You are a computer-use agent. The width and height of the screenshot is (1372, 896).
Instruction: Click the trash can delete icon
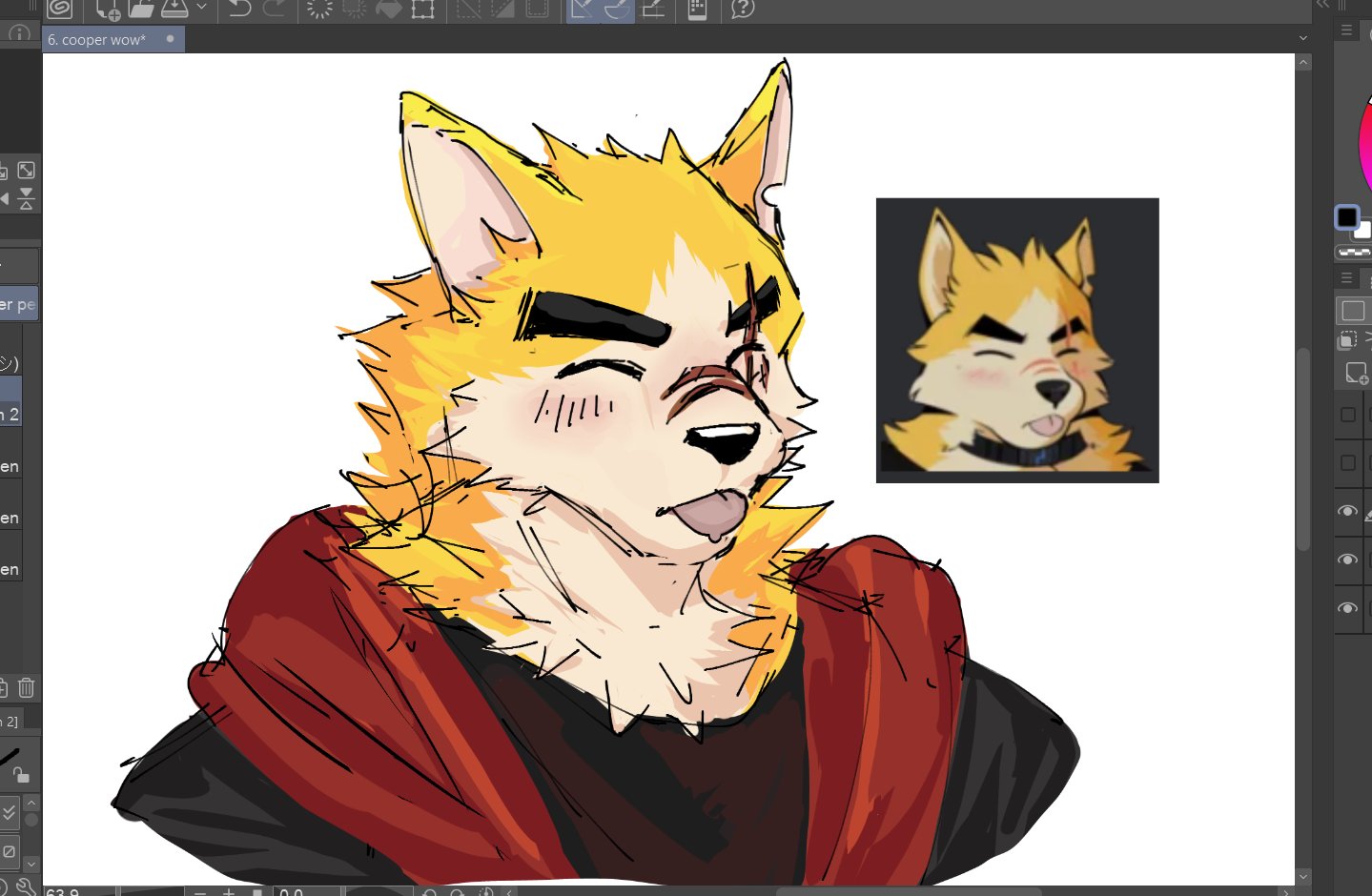[27, 687]
